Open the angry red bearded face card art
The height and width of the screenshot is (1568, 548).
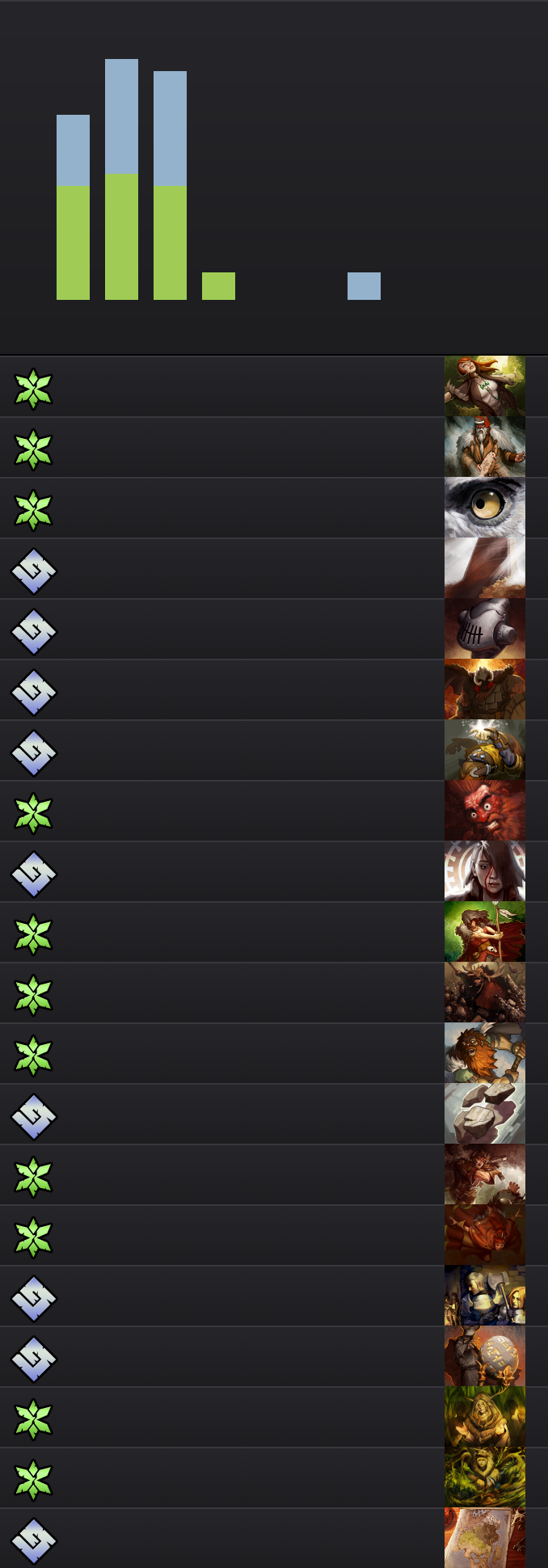tap(485, 811)
